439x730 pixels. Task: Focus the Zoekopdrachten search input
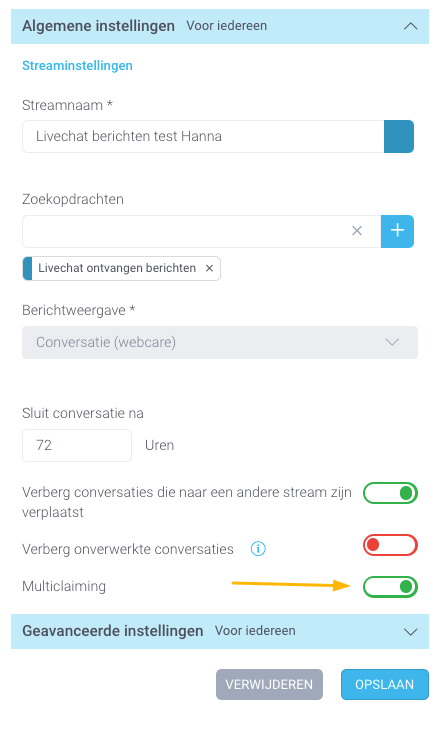186,231
